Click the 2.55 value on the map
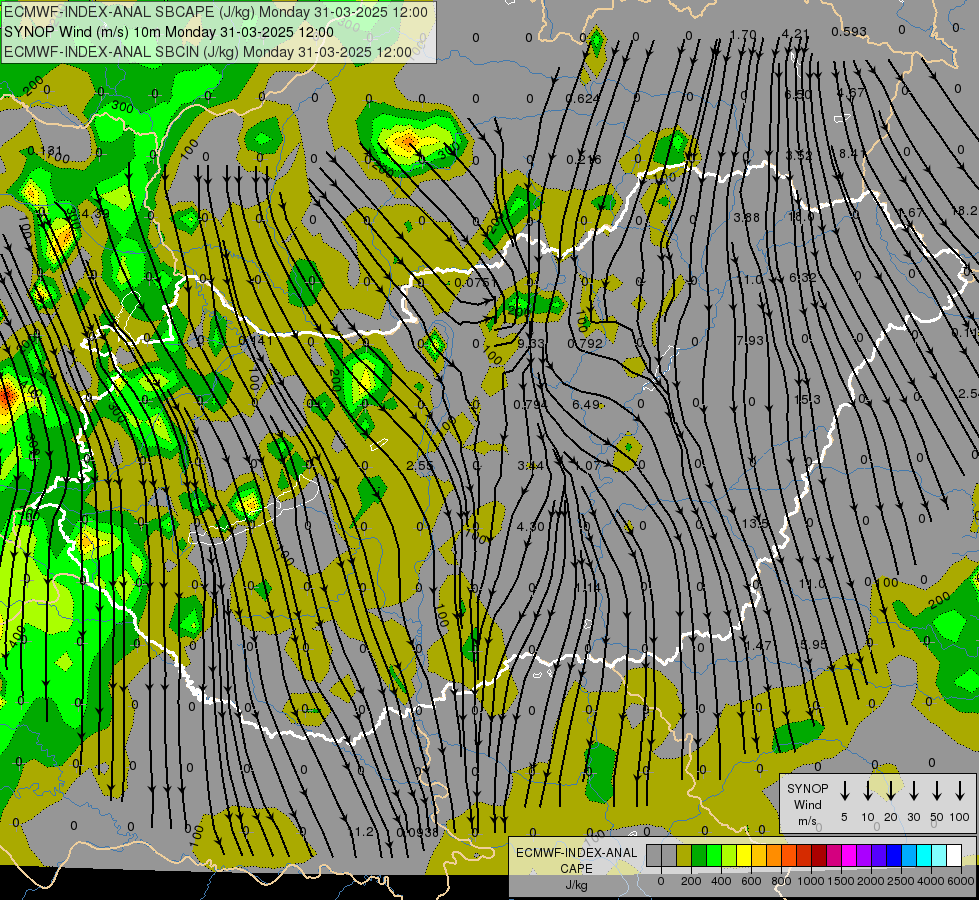 coord(420,465)
